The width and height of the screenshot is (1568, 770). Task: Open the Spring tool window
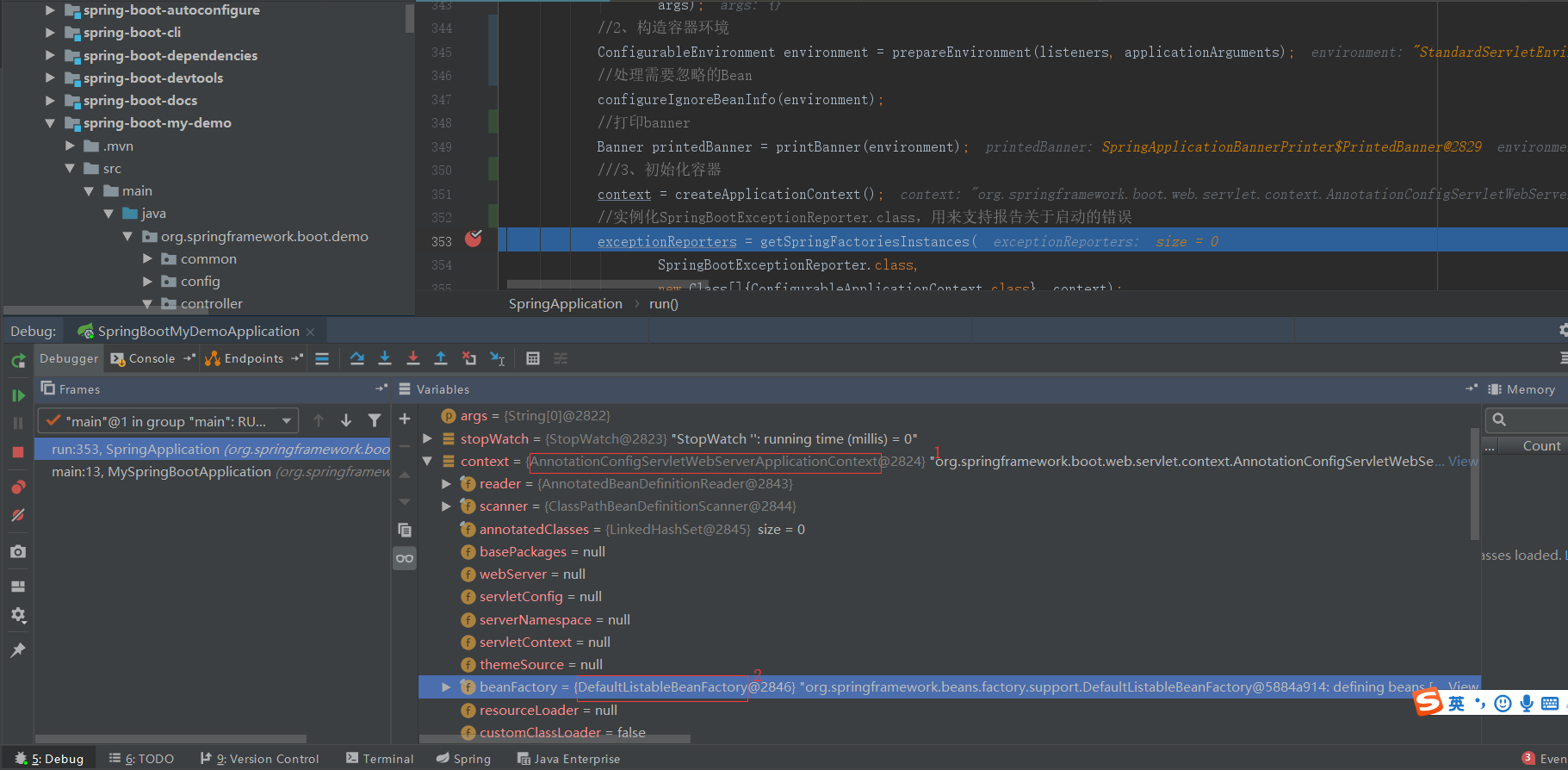pyautogui.click(x=463, y=759)
